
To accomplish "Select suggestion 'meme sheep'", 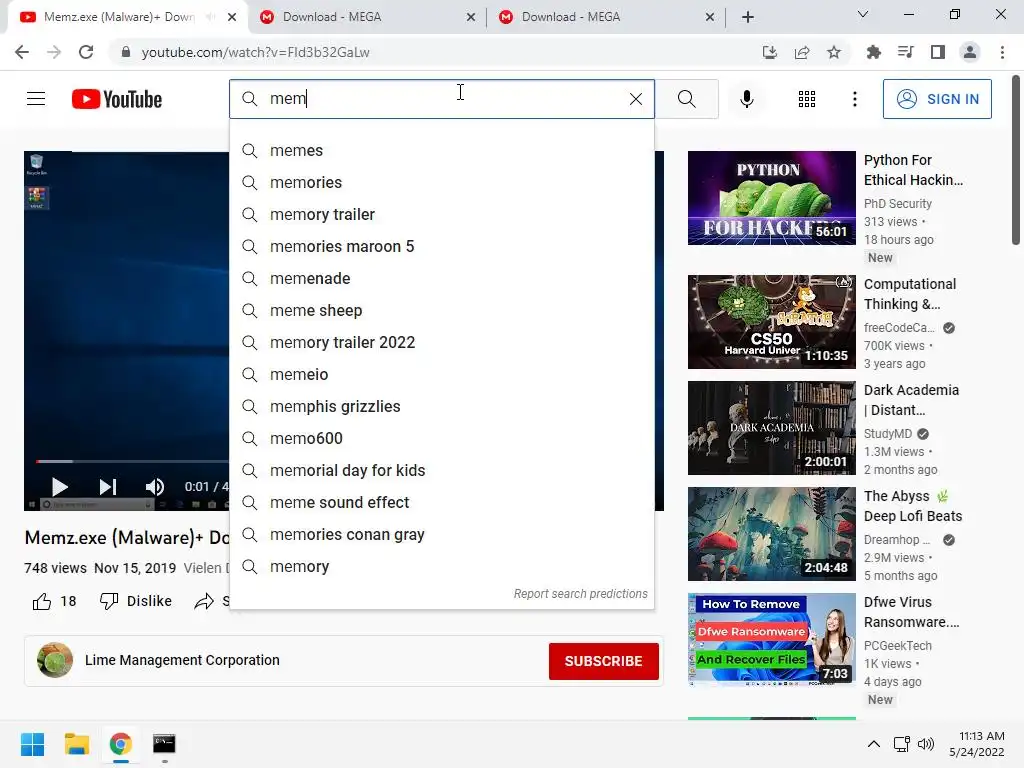I will (x=441, y=310).
